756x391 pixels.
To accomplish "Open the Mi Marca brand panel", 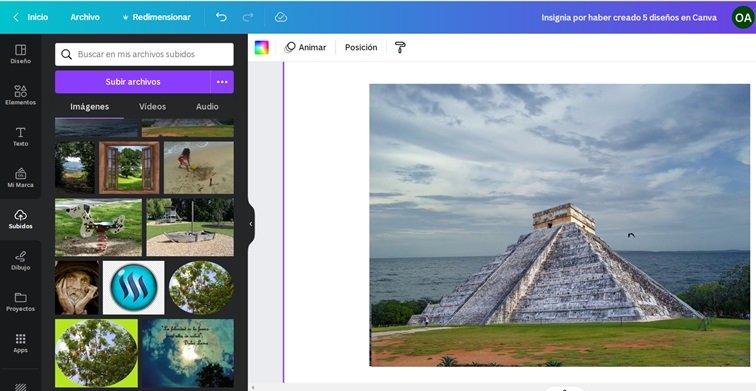I will pos(20,177).
